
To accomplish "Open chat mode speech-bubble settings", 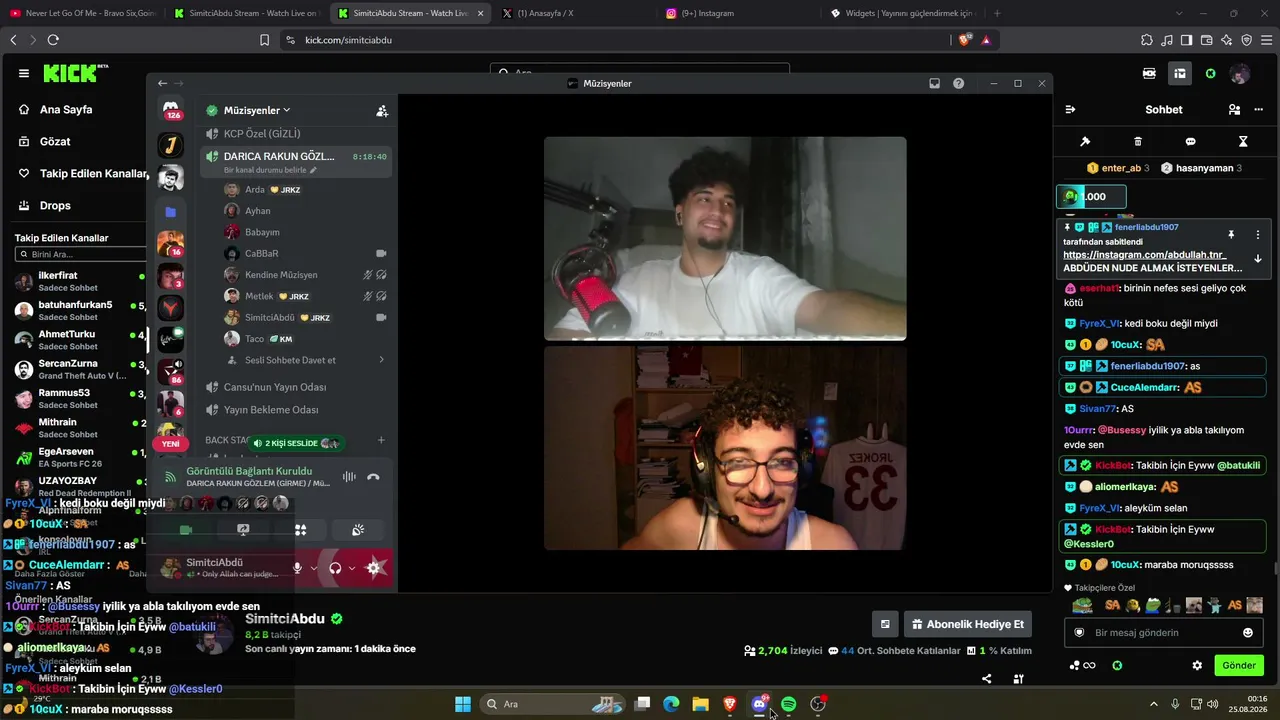I will coord(1190,142).
